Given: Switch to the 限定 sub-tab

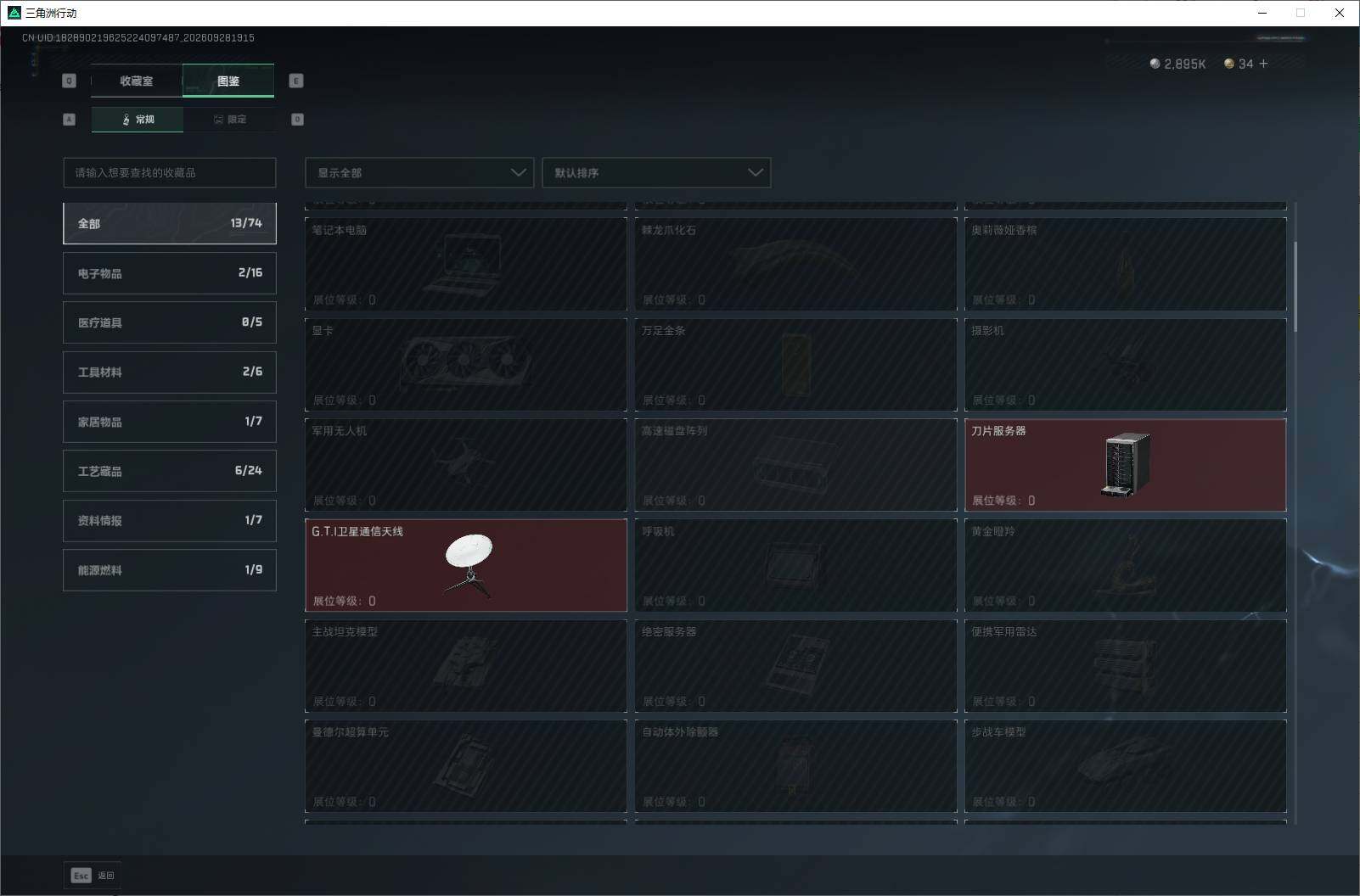Looking at the screenshot, I should pyautogui.click(x=229, y=120).
